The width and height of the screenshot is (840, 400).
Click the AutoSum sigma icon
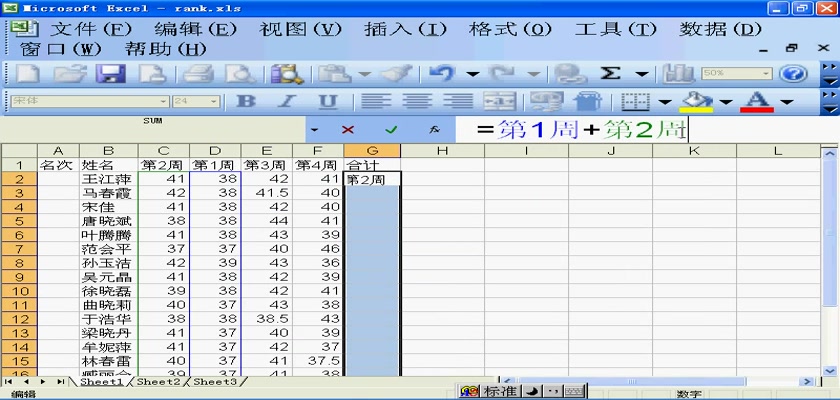611,74
